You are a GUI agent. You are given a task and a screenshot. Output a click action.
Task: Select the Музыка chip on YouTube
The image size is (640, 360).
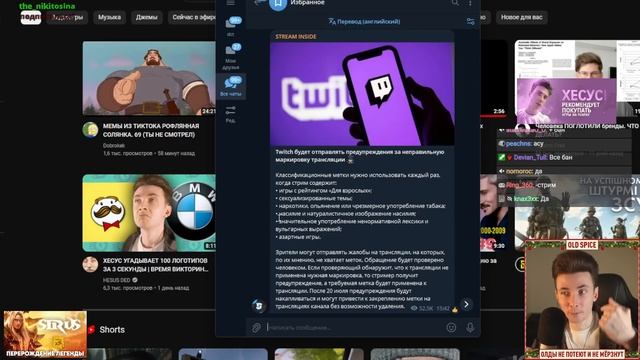click(109, 17)
